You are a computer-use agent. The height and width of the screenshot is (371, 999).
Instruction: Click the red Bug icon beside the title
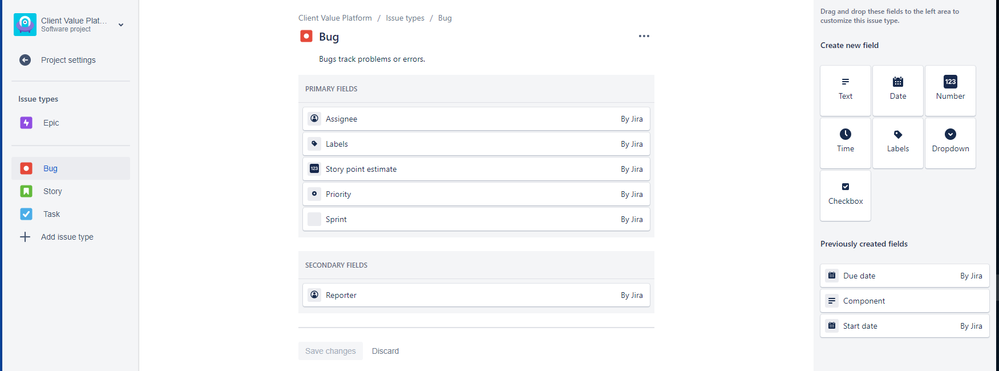[306, 36]
